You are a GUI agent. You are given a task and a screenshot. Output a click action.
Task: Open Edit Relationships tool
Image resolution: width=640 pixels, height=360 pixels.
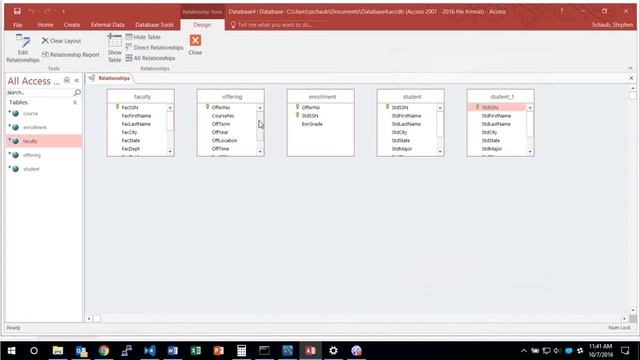pyautogui.click(x=23, y=49)
